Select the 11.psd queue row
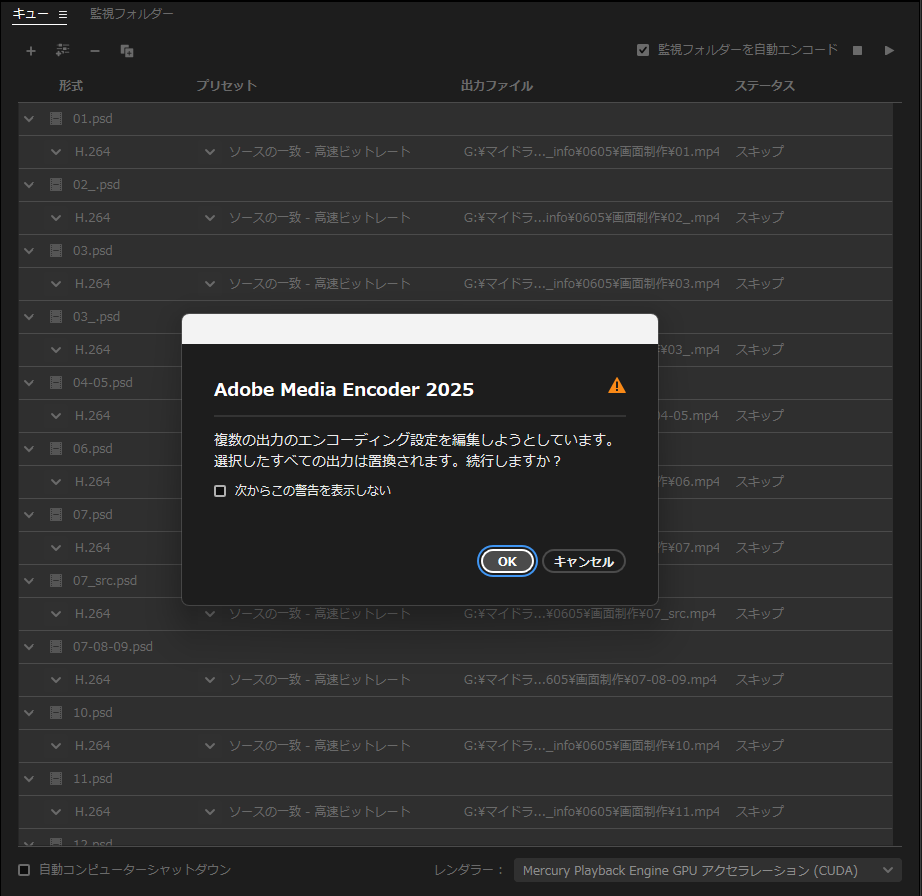Viewport: 922px width, 896px height. pos(455,778)
